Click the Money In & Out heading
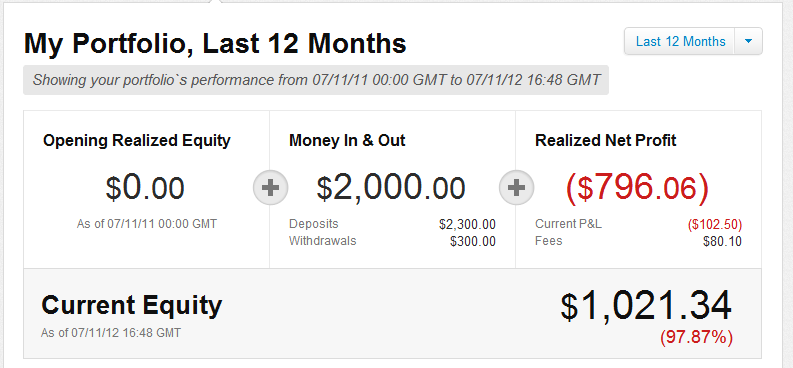The height and width of the screenshot is (368, 793). pos(347,141)
